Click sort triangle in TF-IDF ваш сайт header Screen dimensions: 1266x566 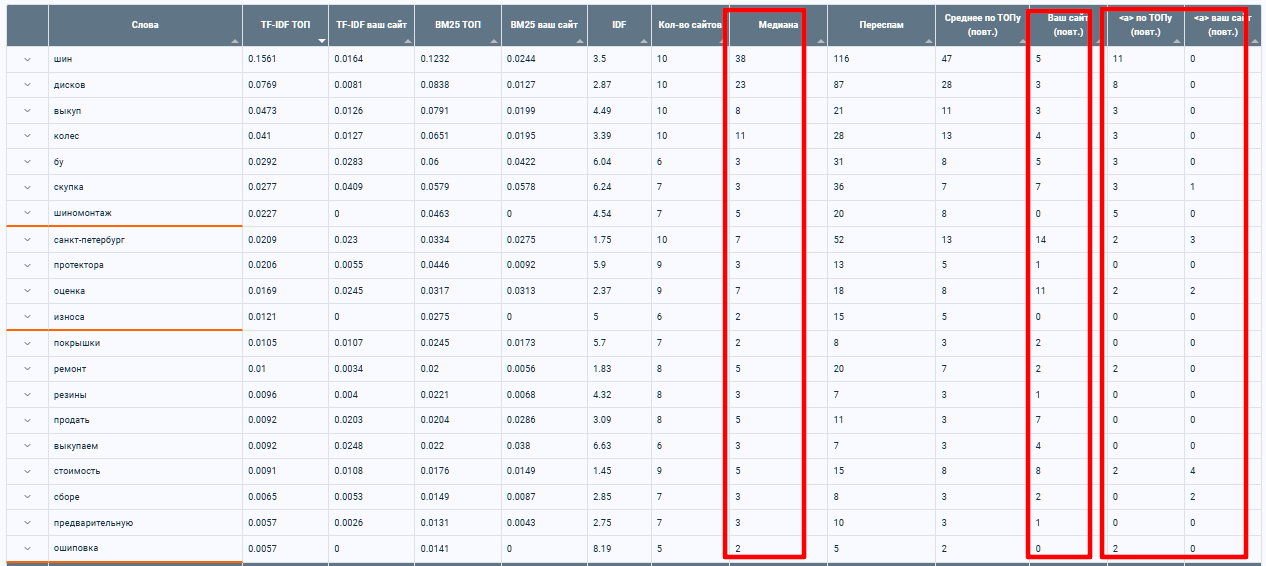click(x=407, y=41)
